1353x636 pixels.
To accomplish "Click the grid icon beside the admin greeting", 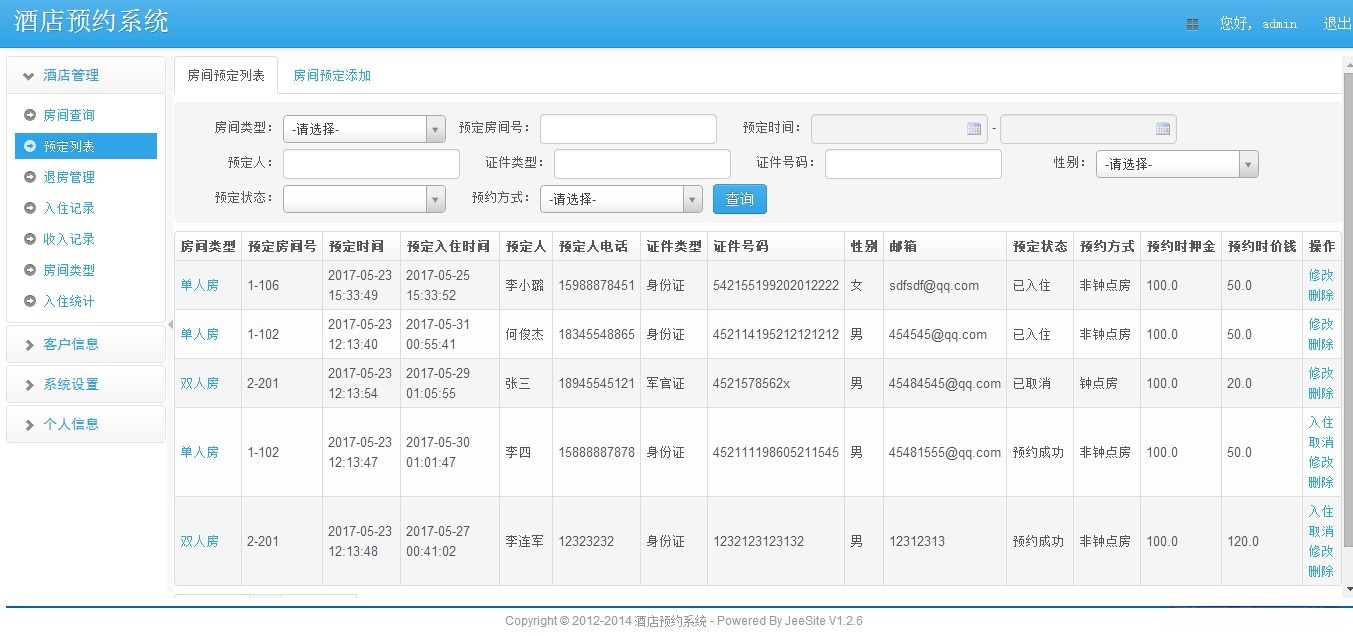I will 1192,24.
